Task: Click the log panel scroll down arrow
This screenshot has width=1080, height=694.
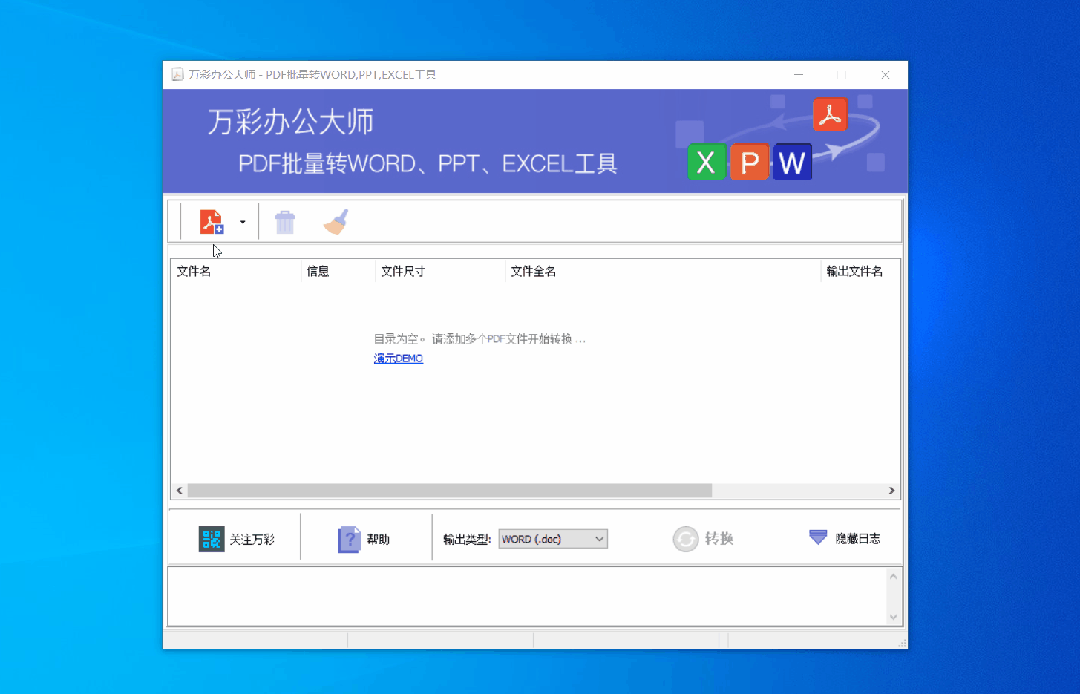Action: [893, 617]
